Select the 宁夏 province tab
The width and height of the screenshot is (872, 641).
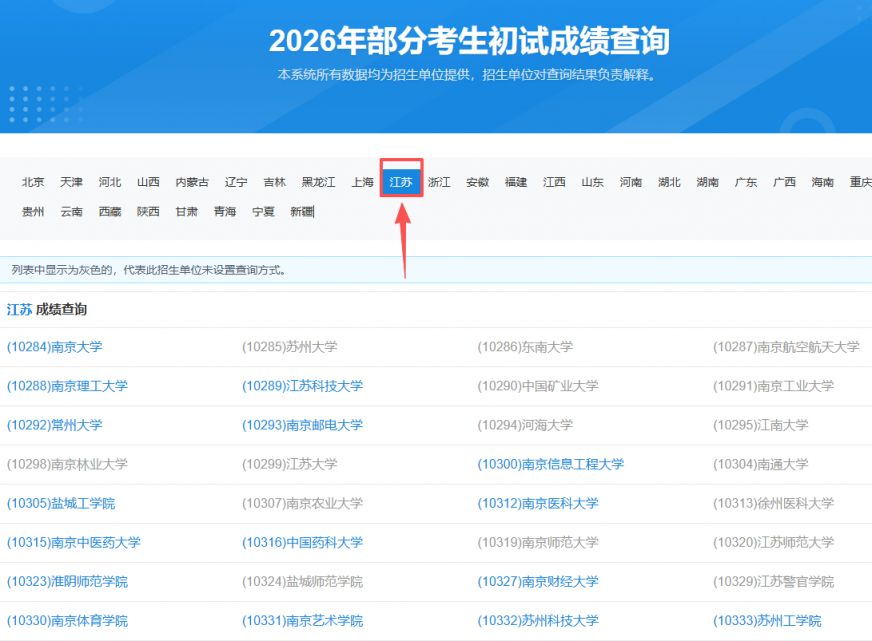263,211
